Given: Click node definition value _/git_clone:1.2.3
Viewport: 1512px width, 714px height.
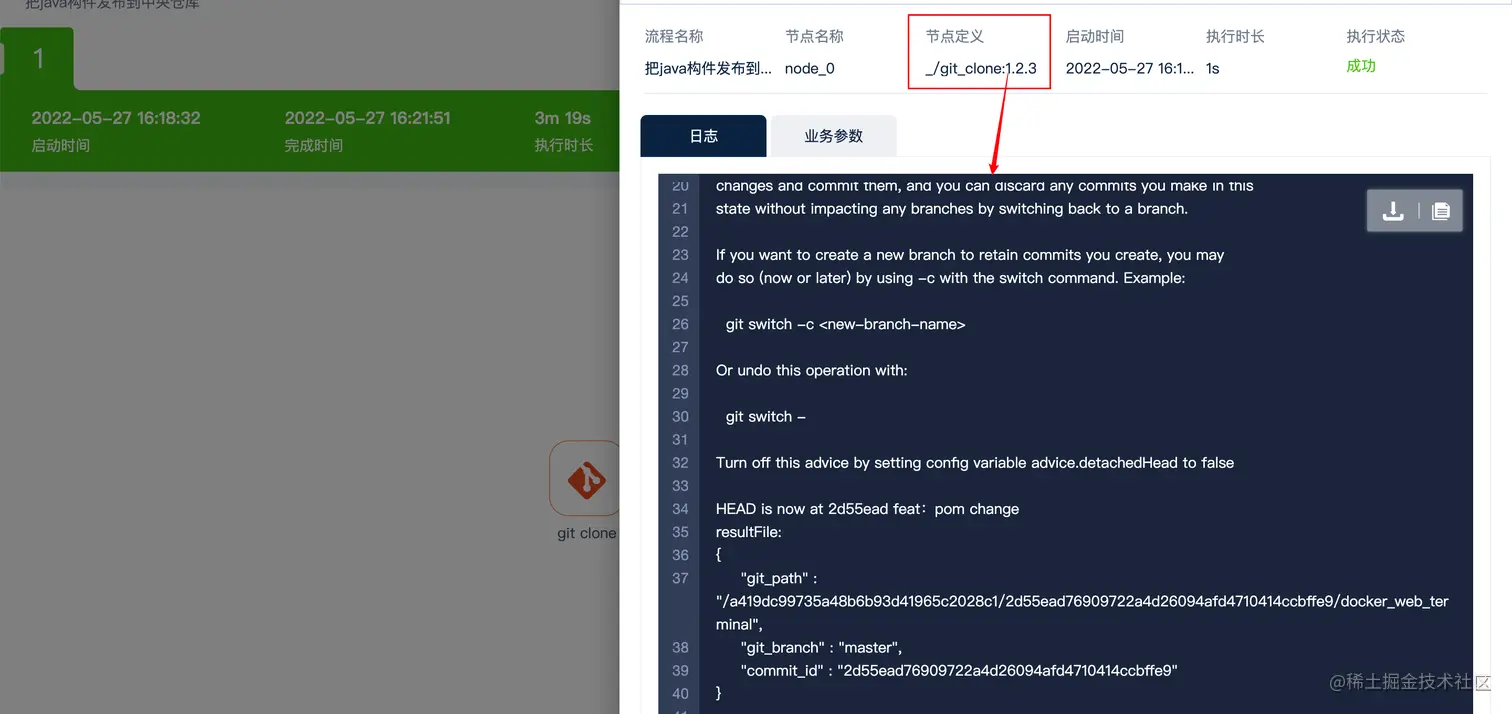Looking at the screenshot, I should 981,68.
